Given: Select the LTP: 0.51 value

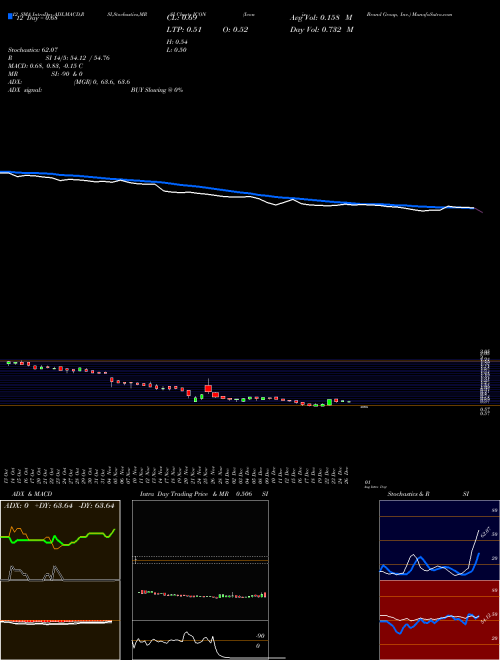Looking at the screenshot, I should coord(185,29).
